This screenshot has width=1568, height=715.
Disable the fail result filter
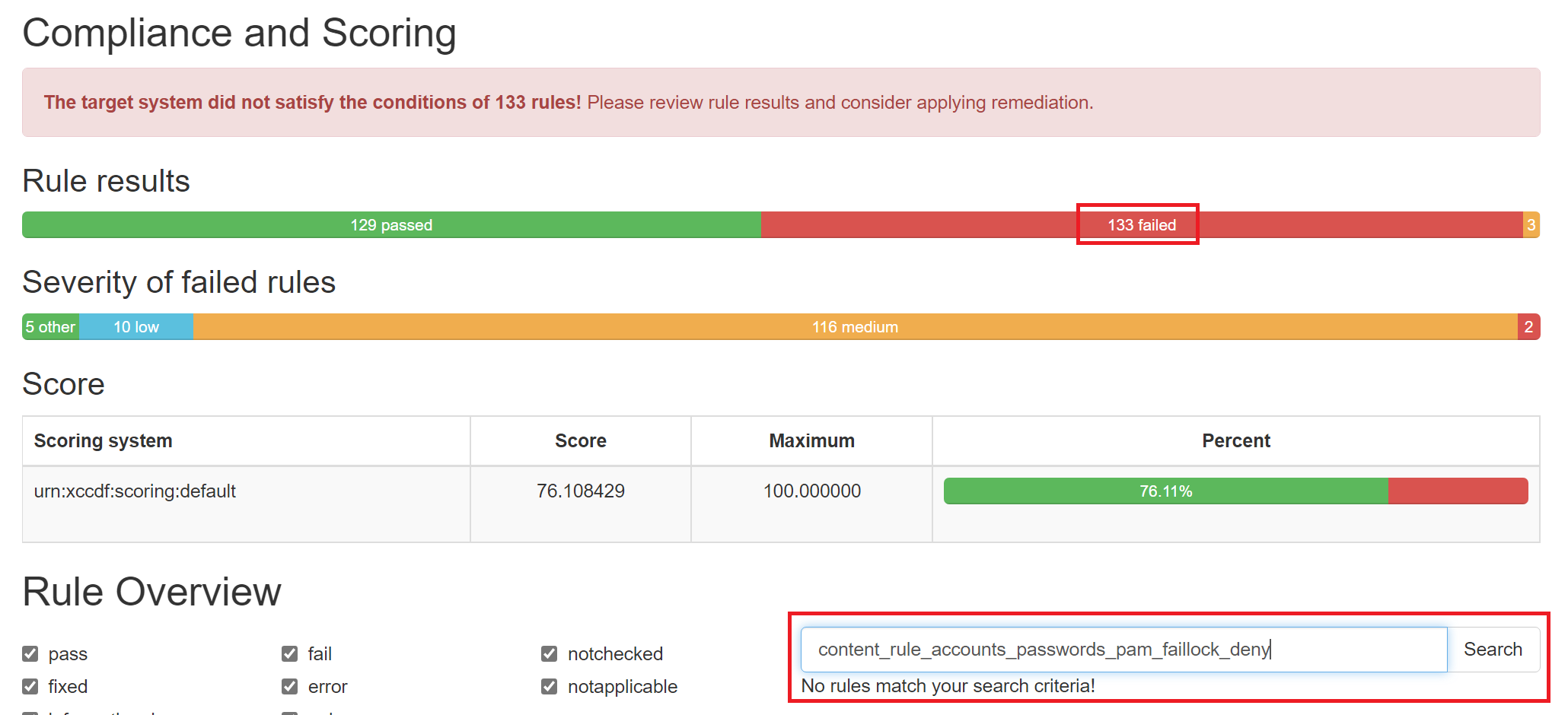(289, 653)
